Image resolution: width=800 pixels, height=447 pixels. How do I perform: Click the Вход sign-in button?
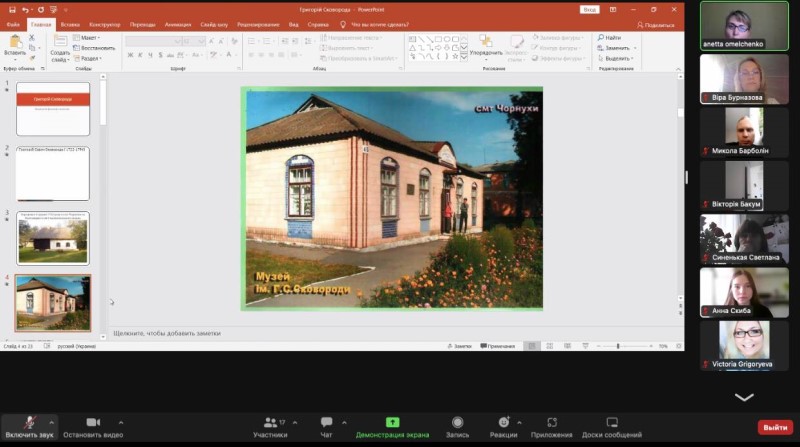[589, 10]
